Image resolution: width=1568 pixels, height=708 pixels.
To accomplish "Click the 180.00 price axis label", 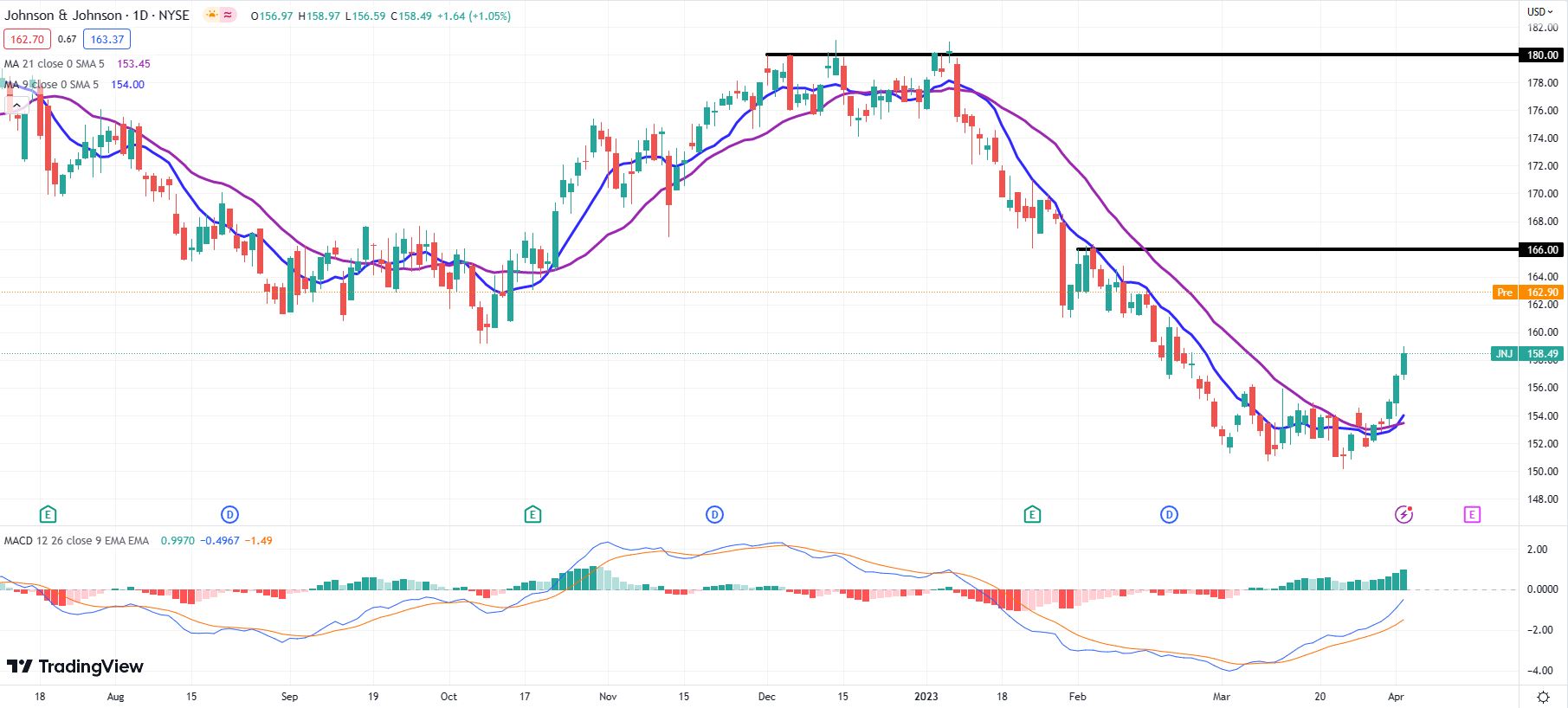I will coord(1542,55).
